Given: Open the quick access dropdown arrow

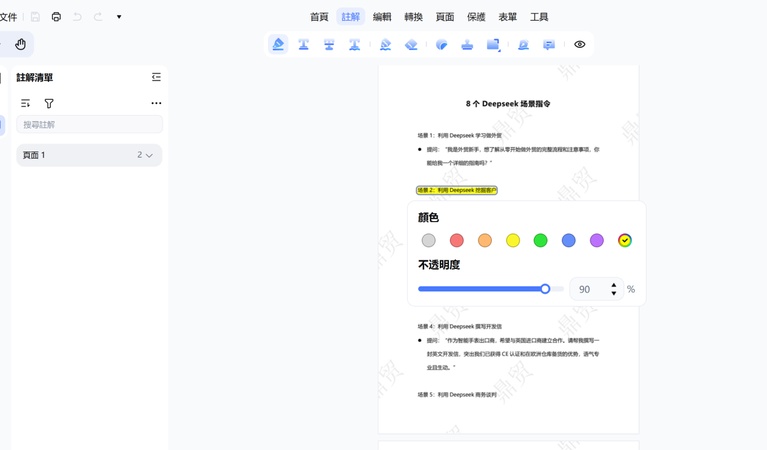Looking at the screenshot, I should (x=119, y=17).
